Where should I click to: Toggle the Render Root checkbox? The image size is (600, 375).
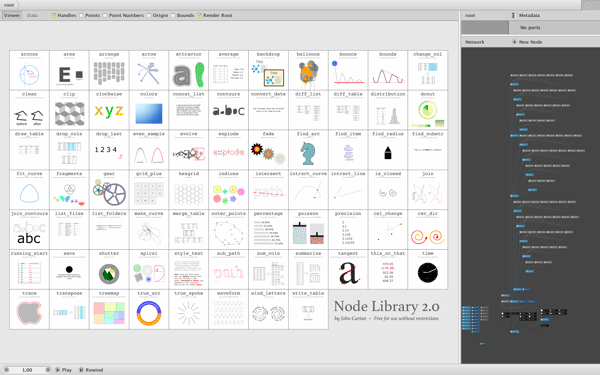(199, 15)
